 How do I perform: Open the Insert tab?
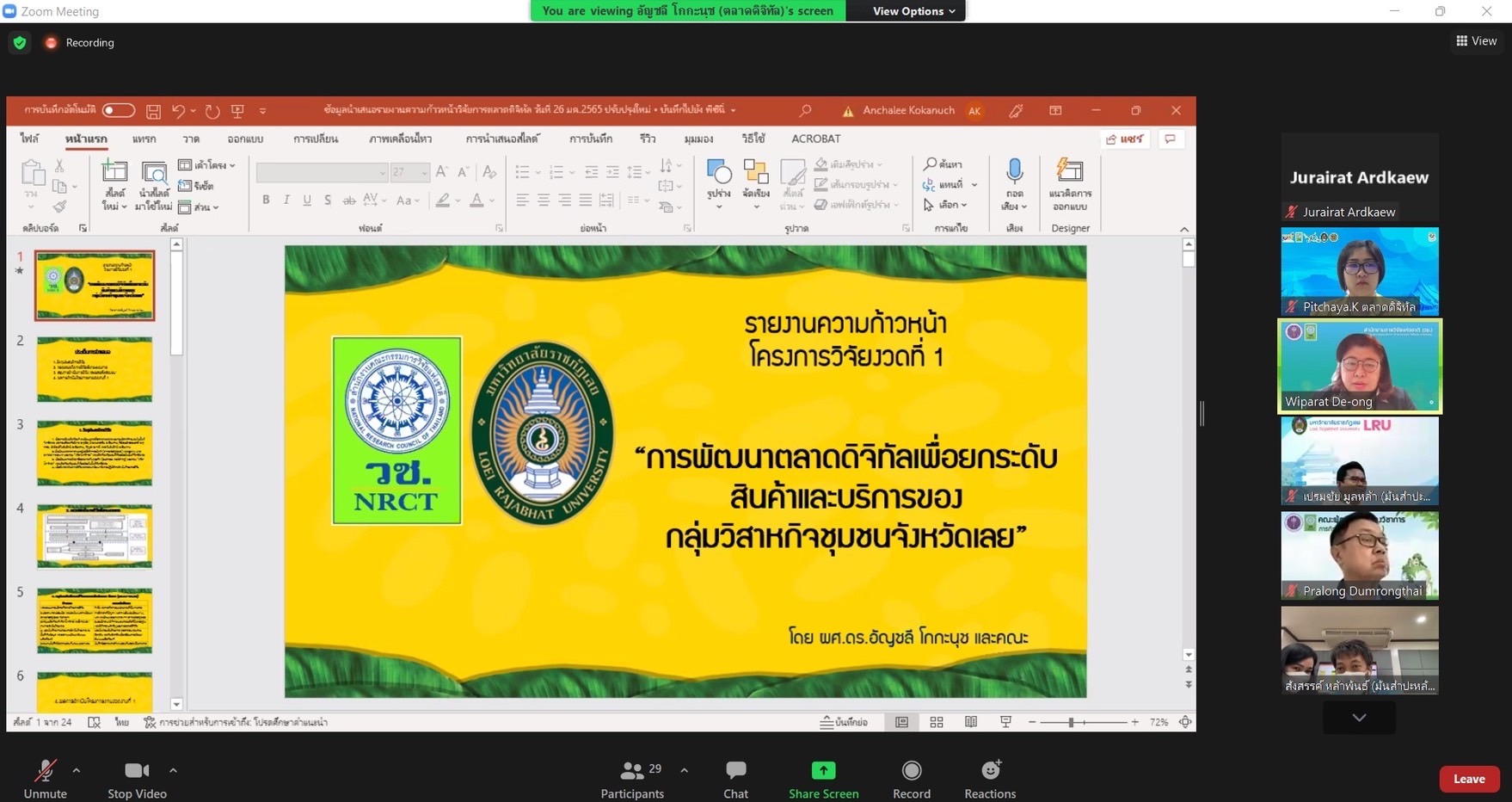pos(144,139)
